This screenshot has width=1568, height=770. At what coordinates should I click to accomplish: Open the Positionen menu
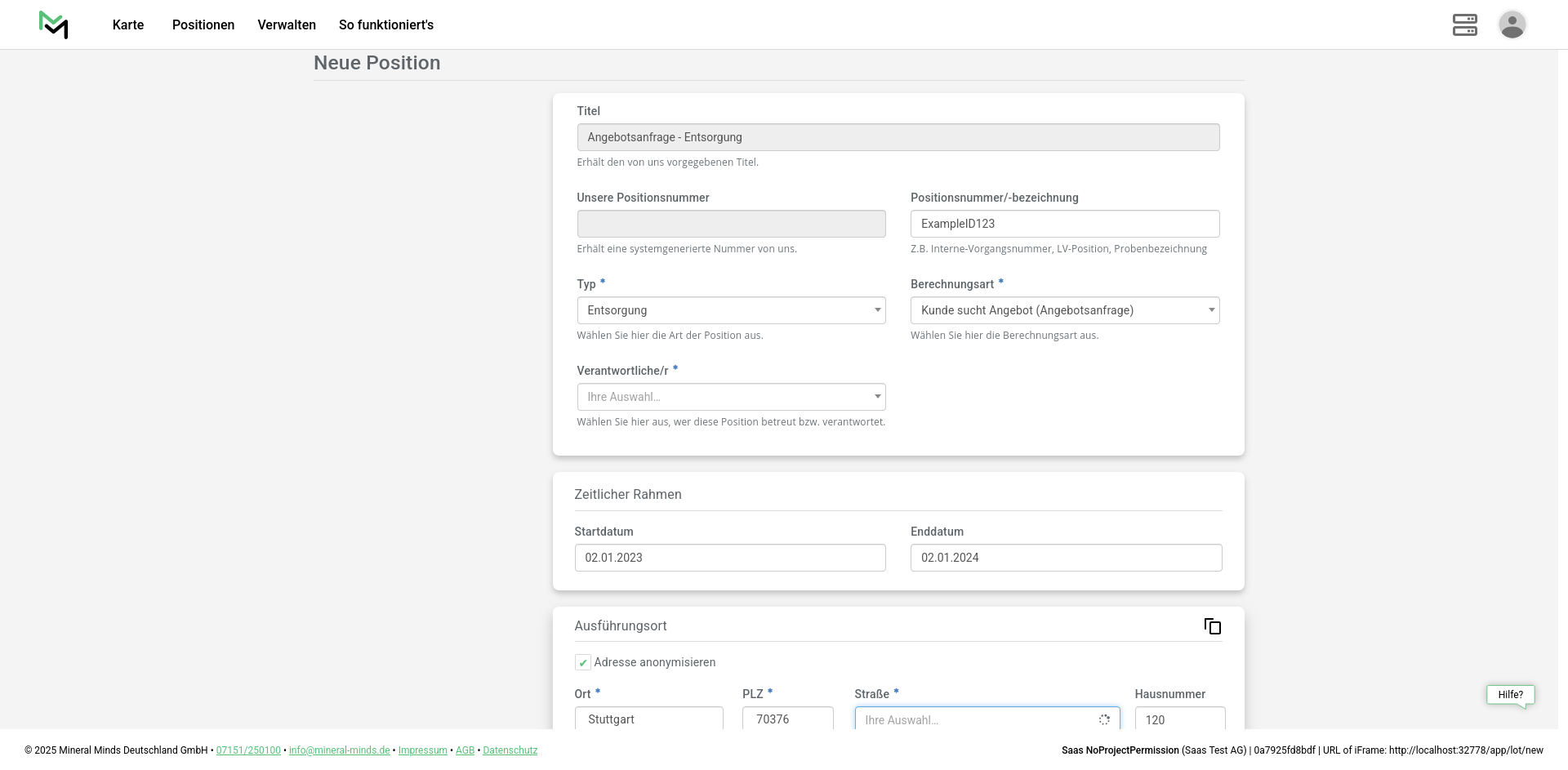pos(203,24)
